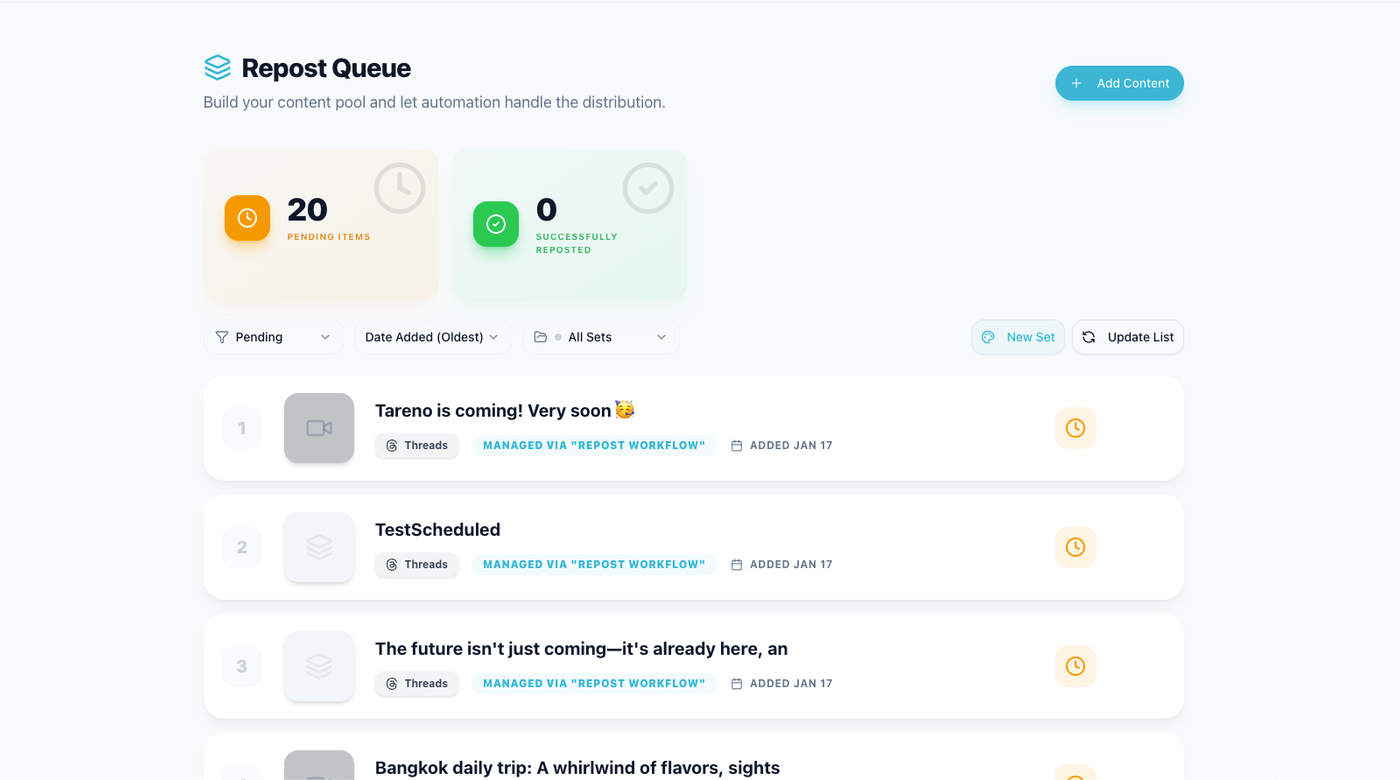Open the placeholder thumbnail of TestScheduled
This screenshot has width=1400, height=780.
319,547
